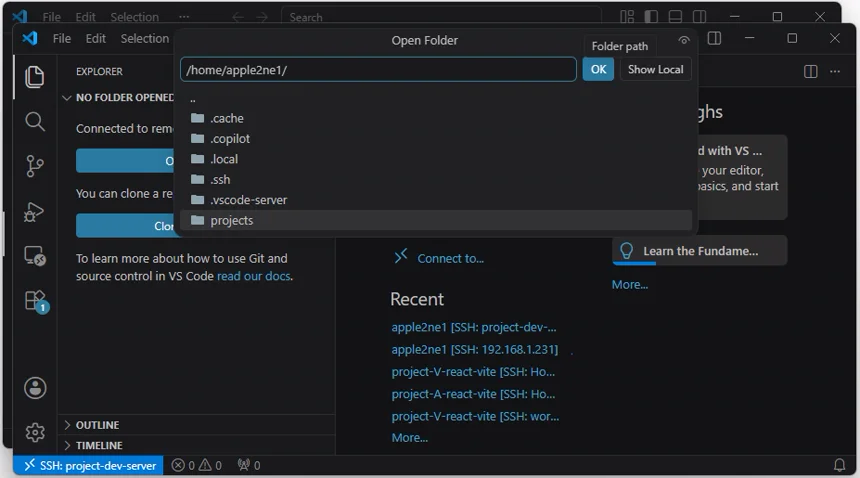
Task: Toggle secondary side bar layout icon
Action: tap(714, 38)
